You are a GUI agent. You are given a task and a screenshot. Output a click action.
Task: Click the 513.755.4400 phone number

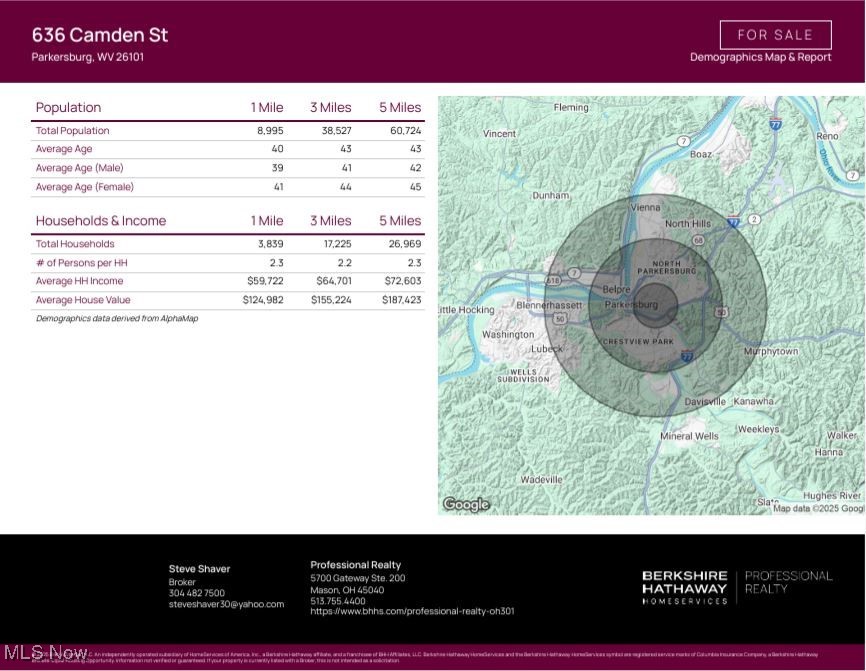(x=337, y=598)
